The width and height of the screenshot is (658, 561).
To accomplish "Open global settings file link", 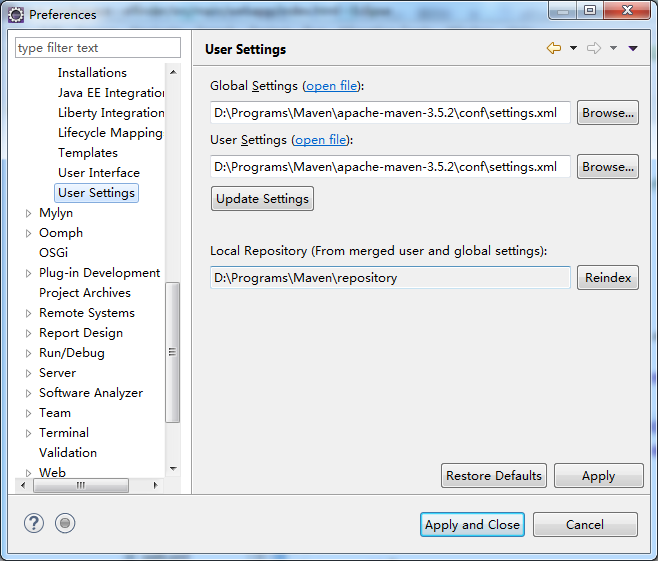I will (332, 86).
